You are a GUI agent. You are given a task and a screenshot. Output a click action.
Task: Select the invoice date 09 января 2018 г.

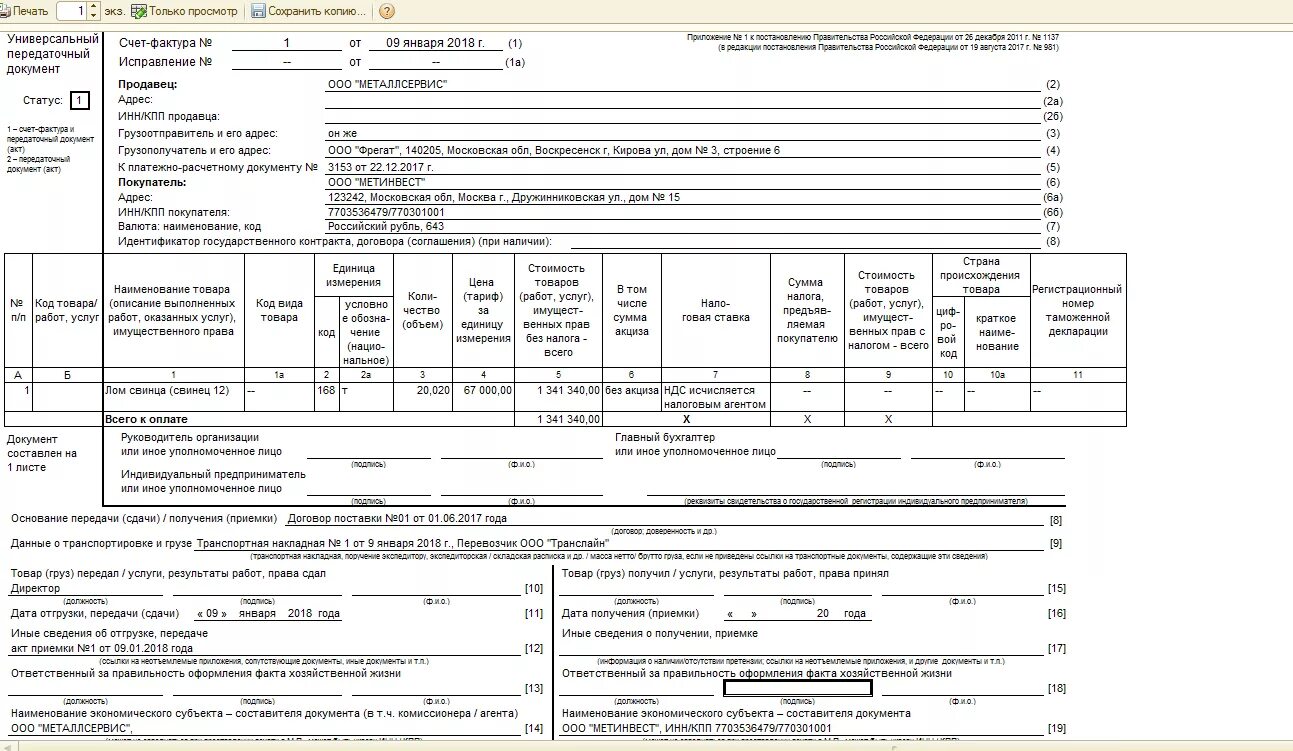point(435,43)
